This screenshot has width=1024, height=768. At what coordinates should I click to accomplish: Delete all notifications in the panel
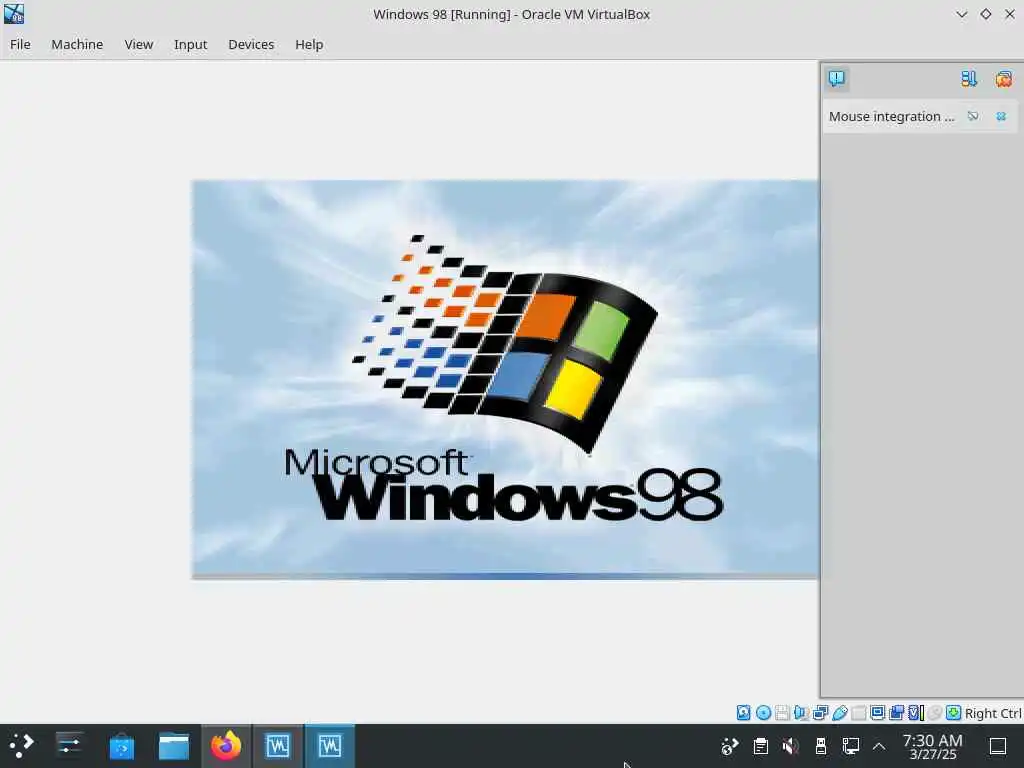(x=1004, y=79)
